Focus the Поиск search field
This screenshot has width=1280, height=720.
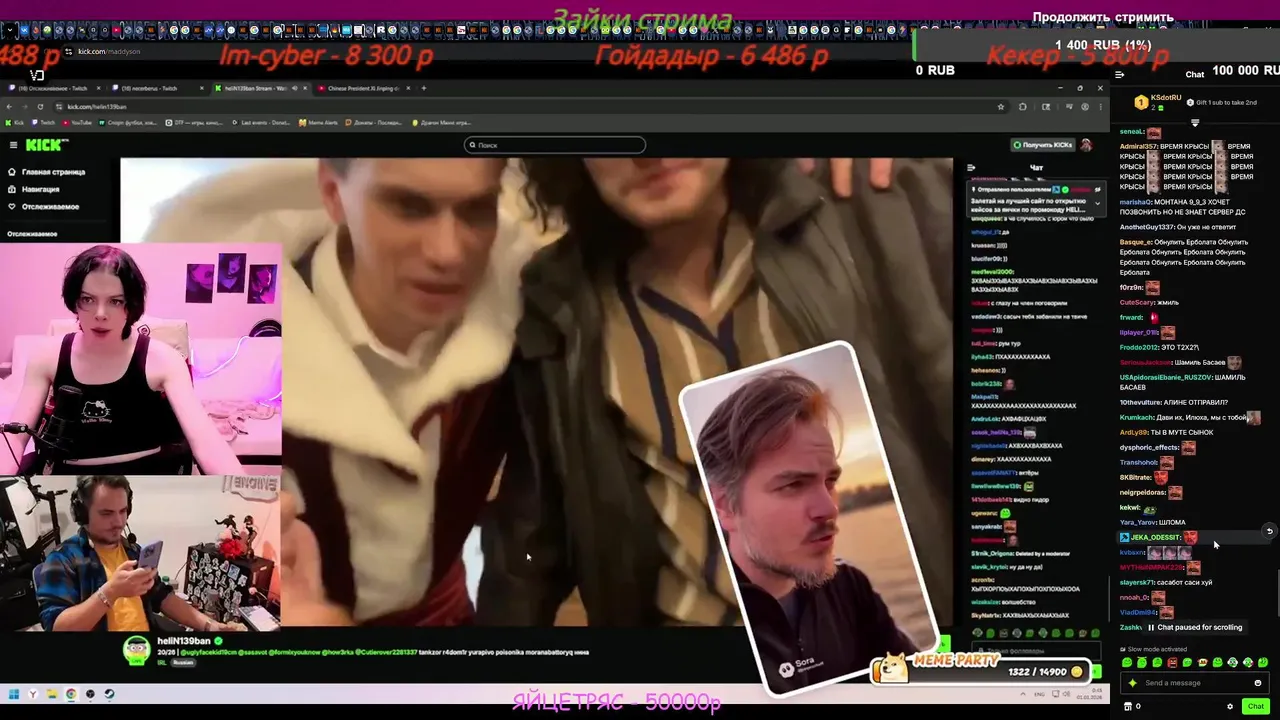point(555,145)
